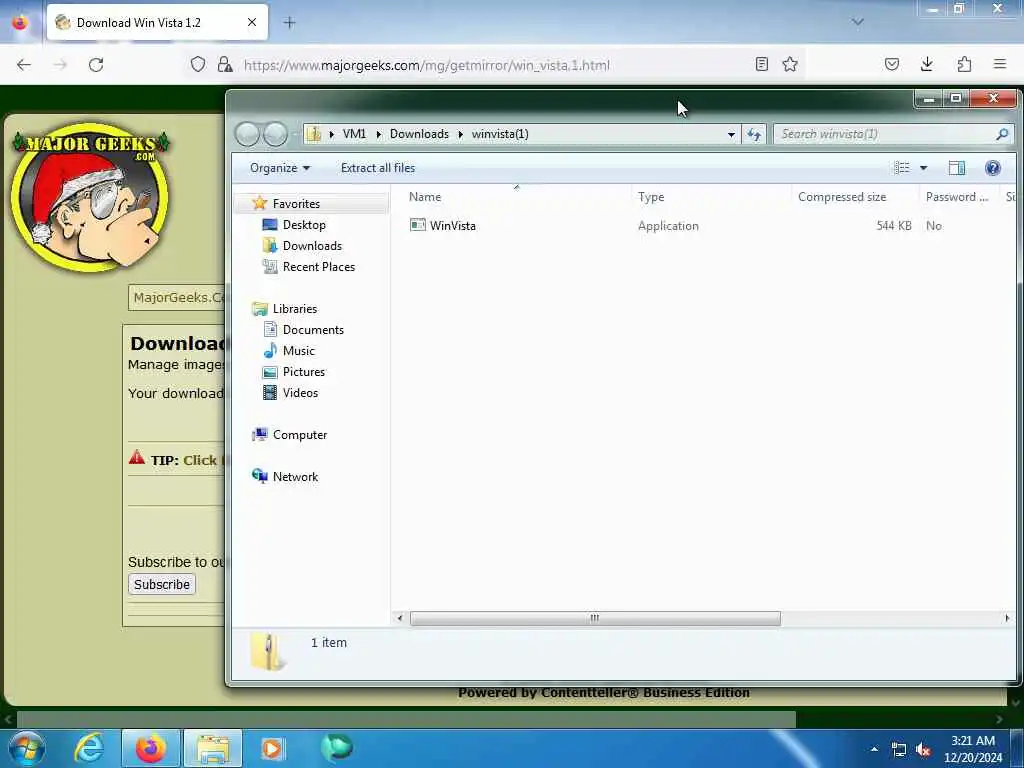The height and width of the screenshot is (768, 1024).
Task: Expand arrow after VM1 breadcrumb
Action: point(378,134)
